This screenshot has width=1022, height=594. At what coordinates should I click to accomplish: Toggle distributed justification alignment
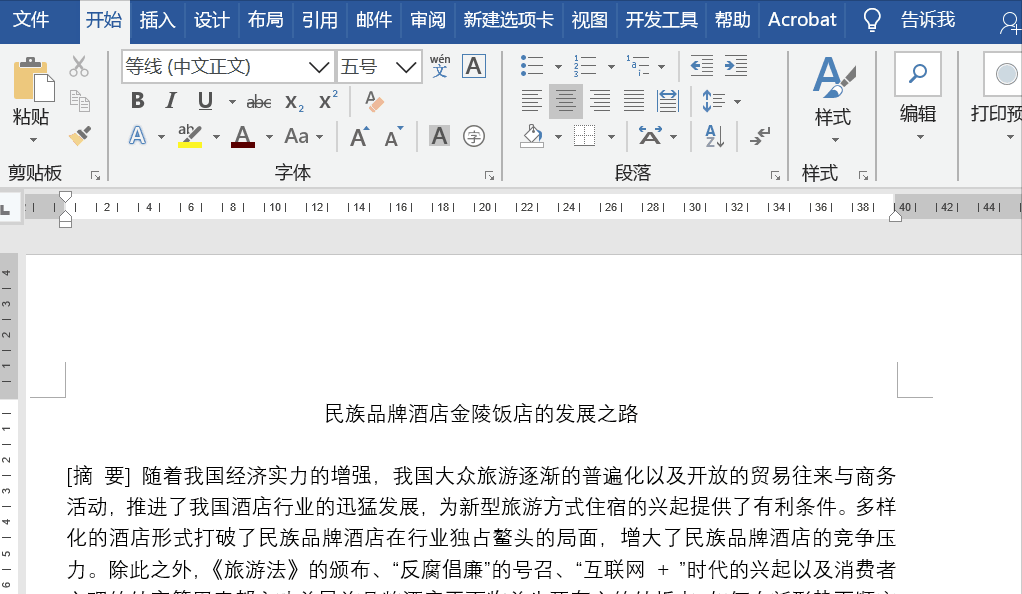click(x=666, y=101)
